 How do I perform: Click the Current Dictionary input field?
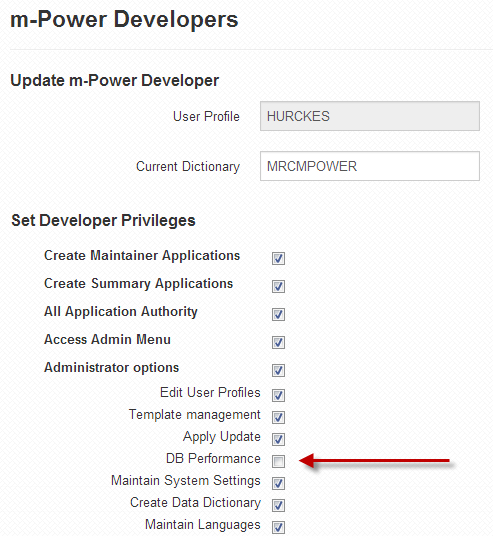[370, 166]
